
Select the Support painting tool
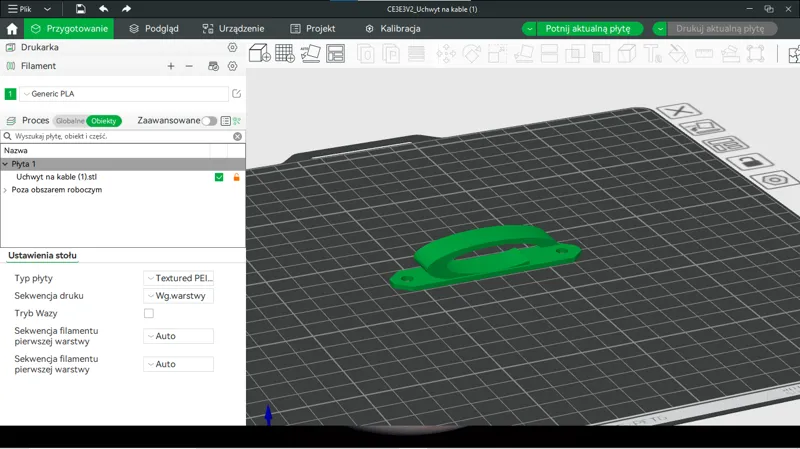pos(601,54)
